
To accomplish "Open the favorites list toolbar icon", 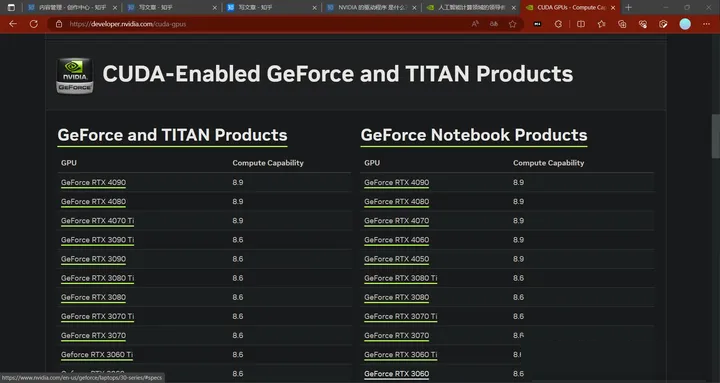I will tap(602, 24).
